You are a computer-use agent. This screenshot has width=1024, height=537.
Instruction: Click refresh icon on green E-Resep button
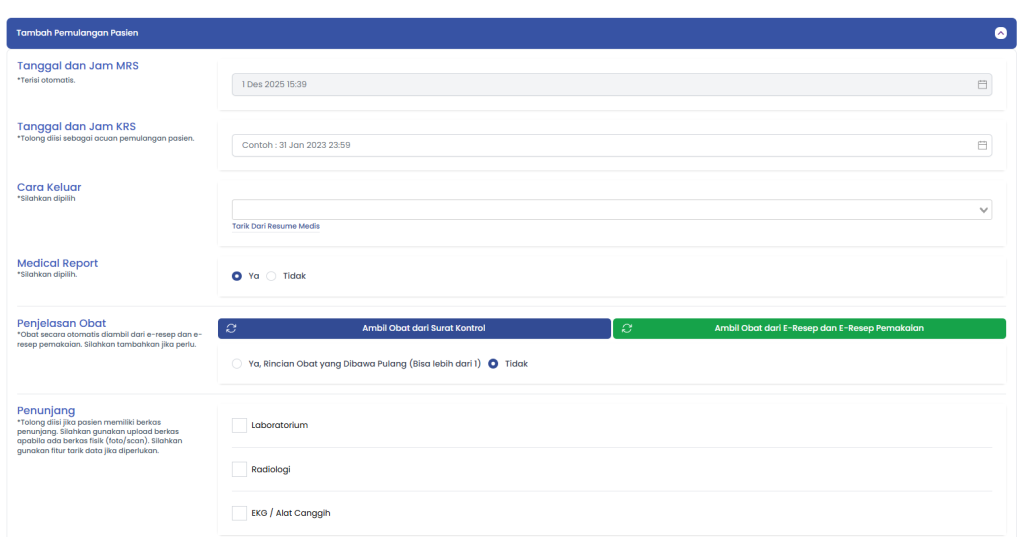click(627, 328)
